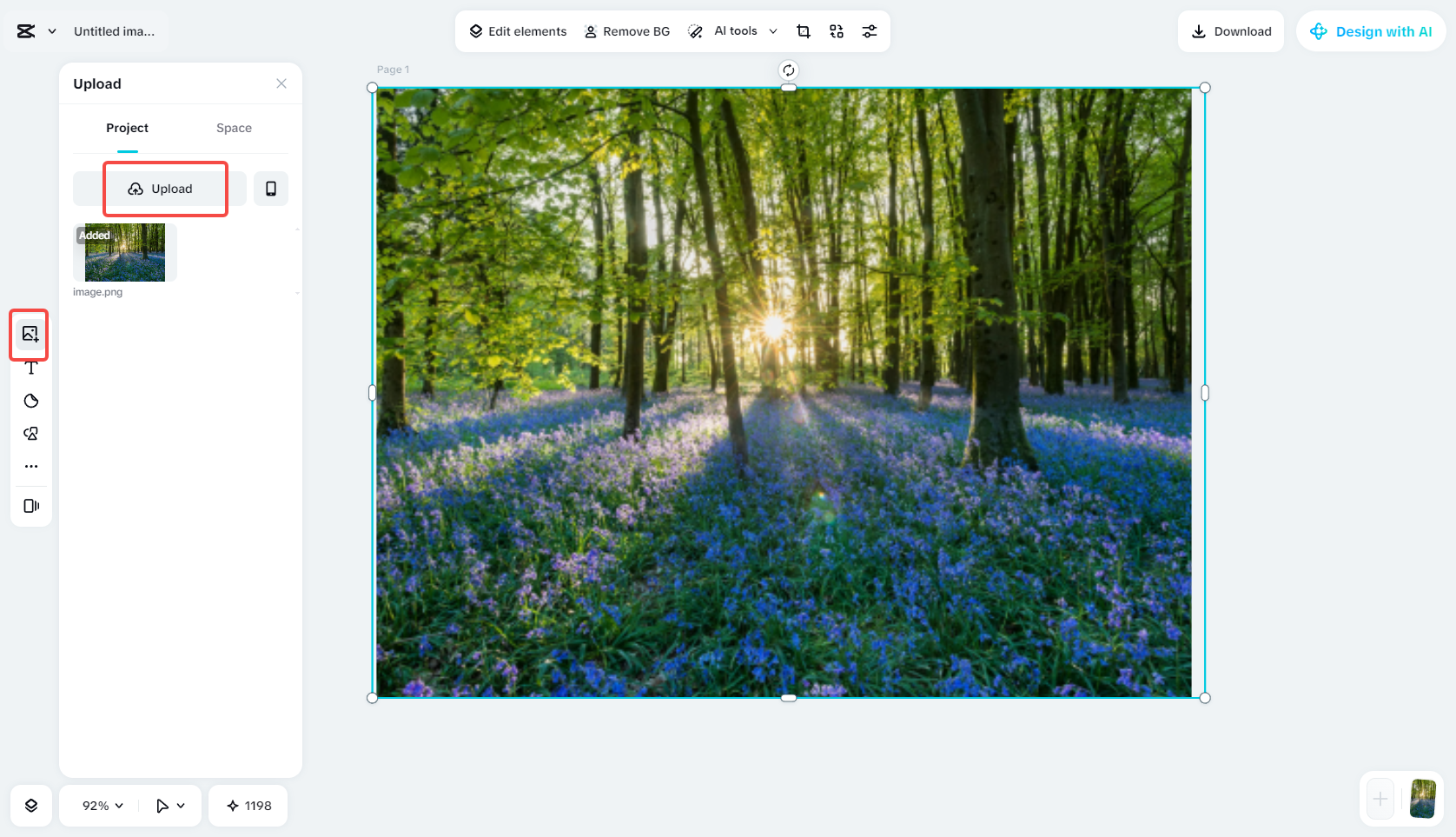This screenshot has height=837, width=1456.
Task: Switch to the Project tab
Action: [x=128, y=128]
